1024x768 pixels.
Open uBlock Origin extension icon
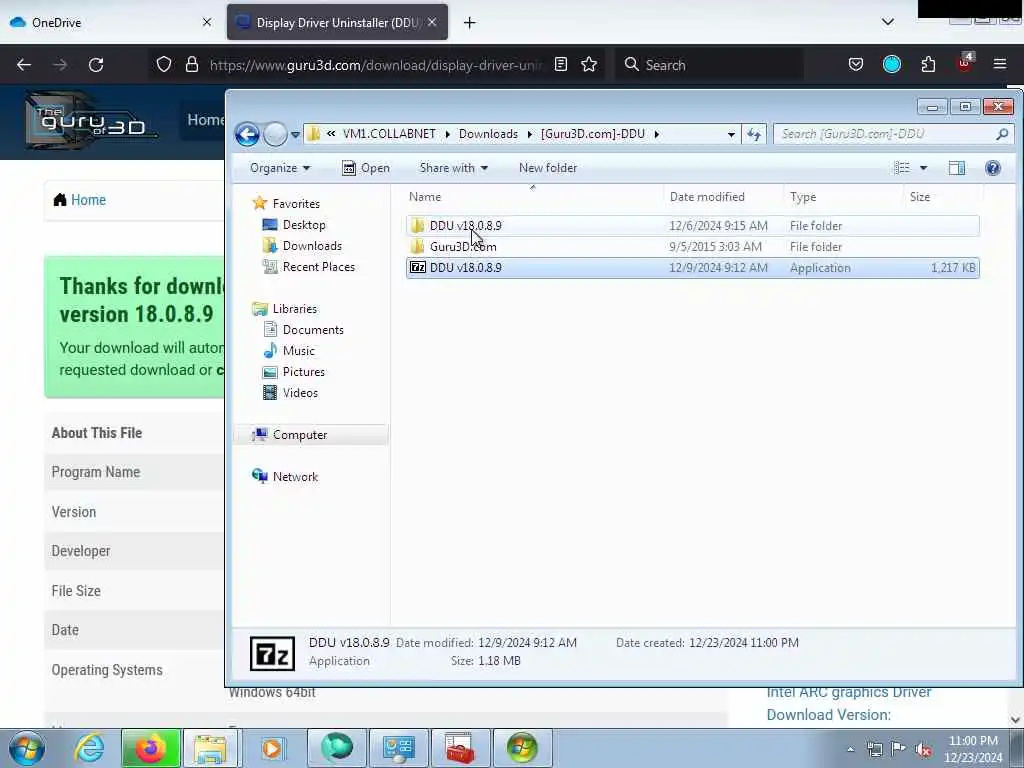point(965,63)
